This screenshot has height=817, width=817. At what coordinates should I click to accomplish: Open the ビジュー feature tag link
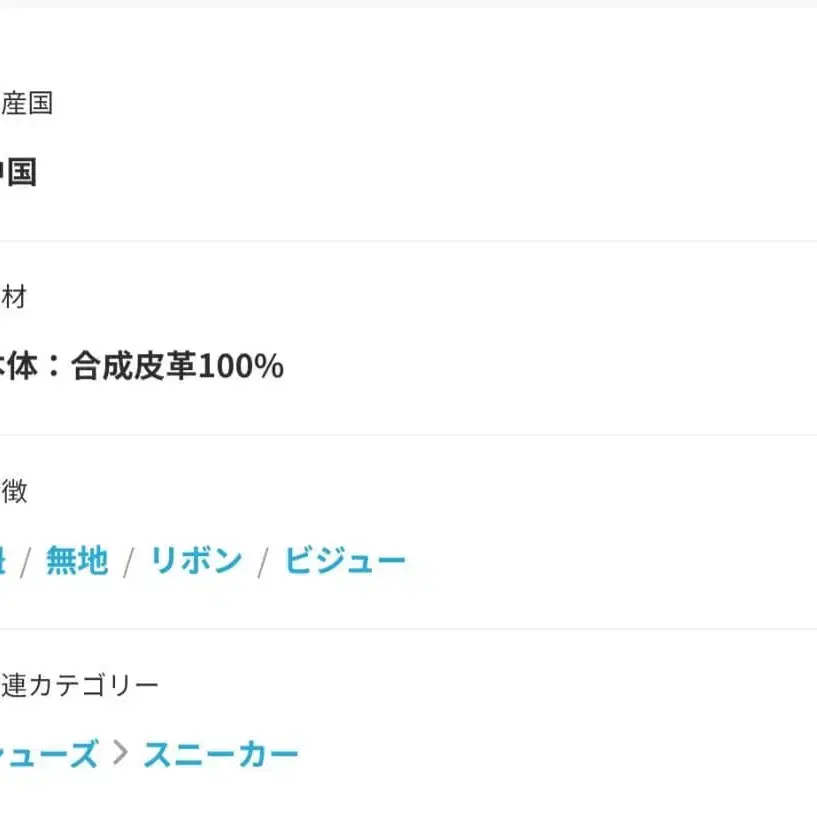pyautogui.click(x=345, y=560)
